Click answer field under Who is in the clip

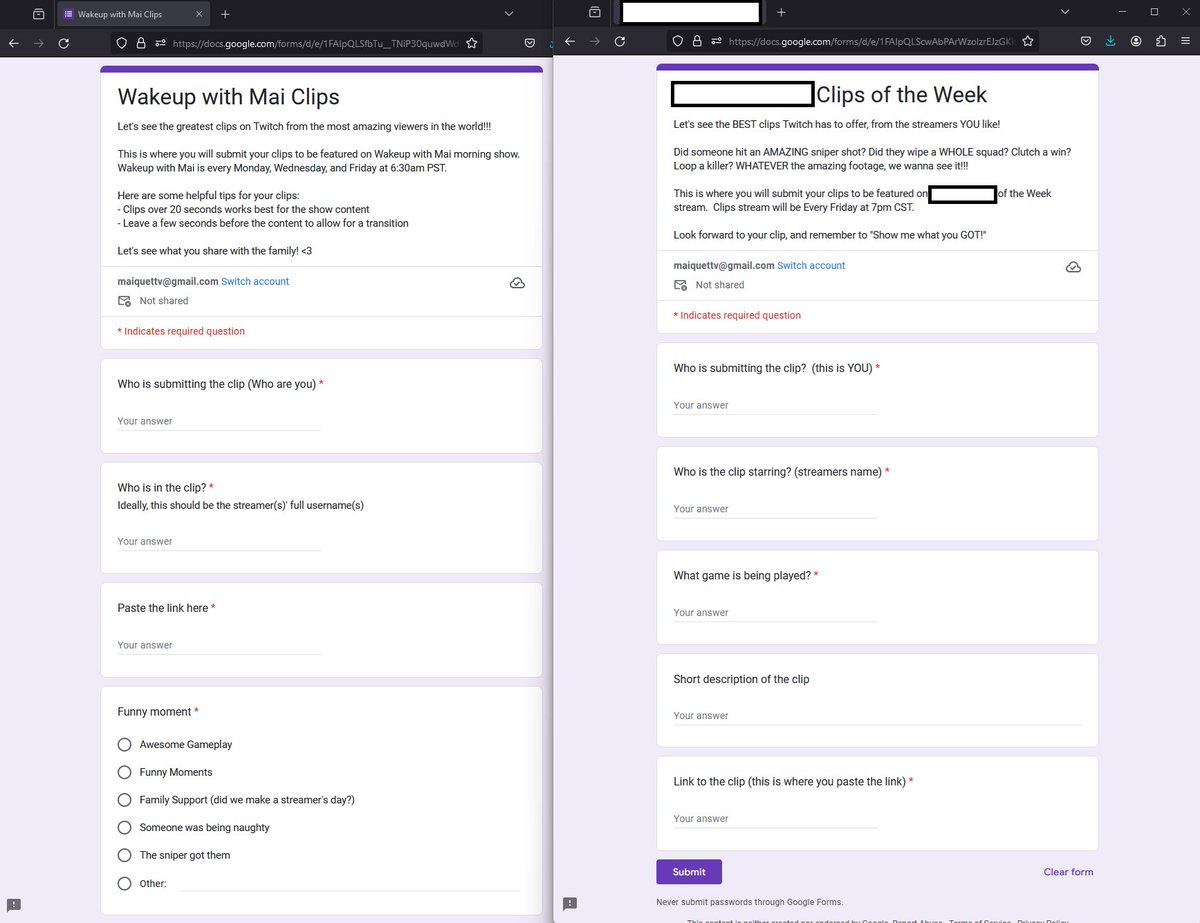[219, 541]
